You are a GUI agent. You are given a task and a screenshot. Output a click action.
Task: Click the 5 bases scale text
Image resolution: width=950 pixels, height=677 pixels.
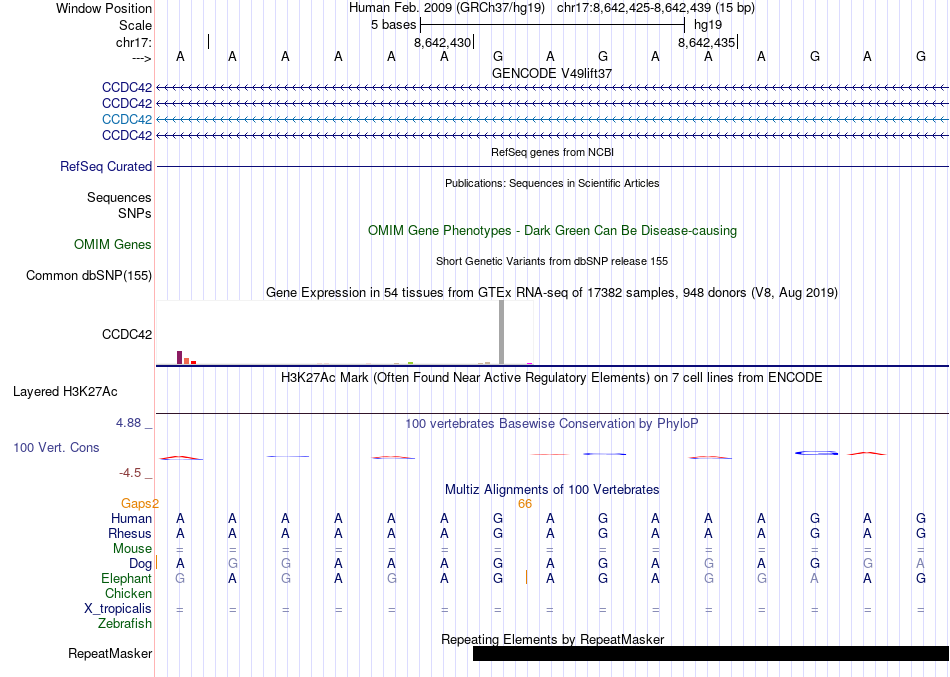[x=394, y=25]
